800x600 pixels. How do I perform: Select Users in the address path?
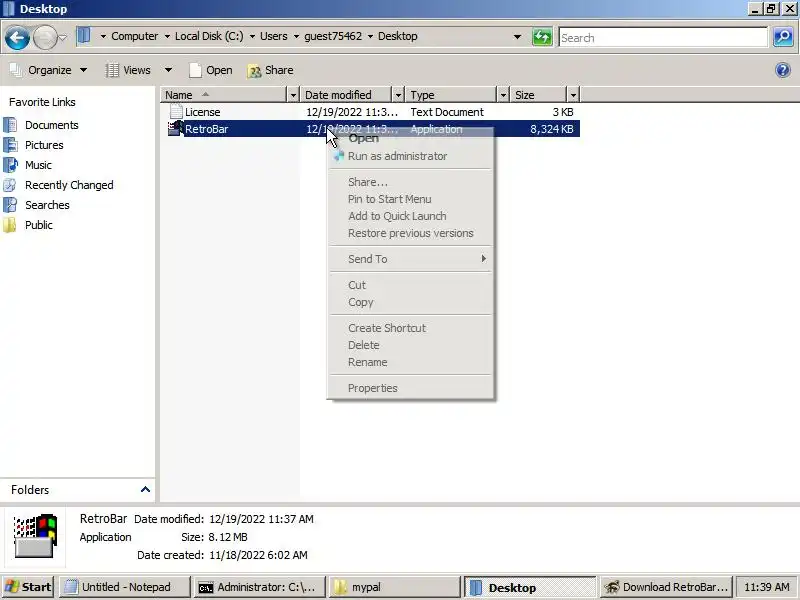(x=273, y=36)
